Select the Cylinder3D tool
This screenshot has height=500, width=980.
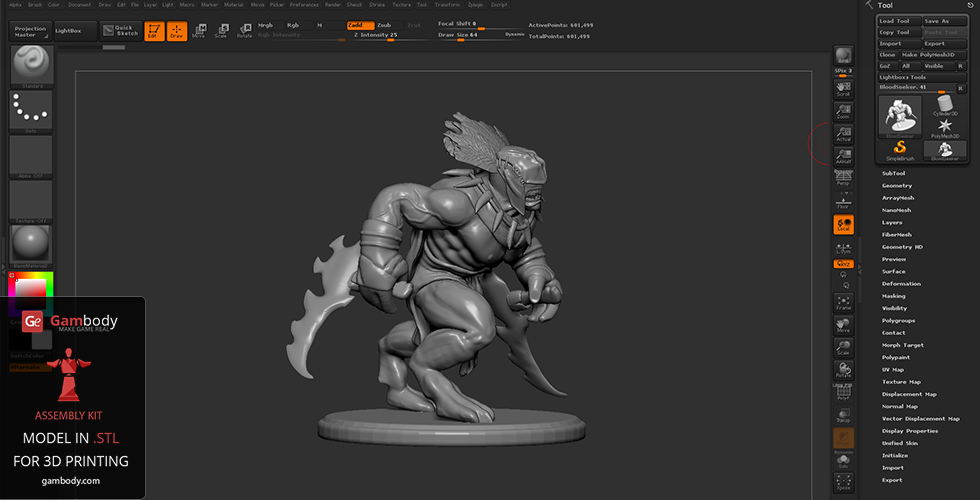pos(945,105)
